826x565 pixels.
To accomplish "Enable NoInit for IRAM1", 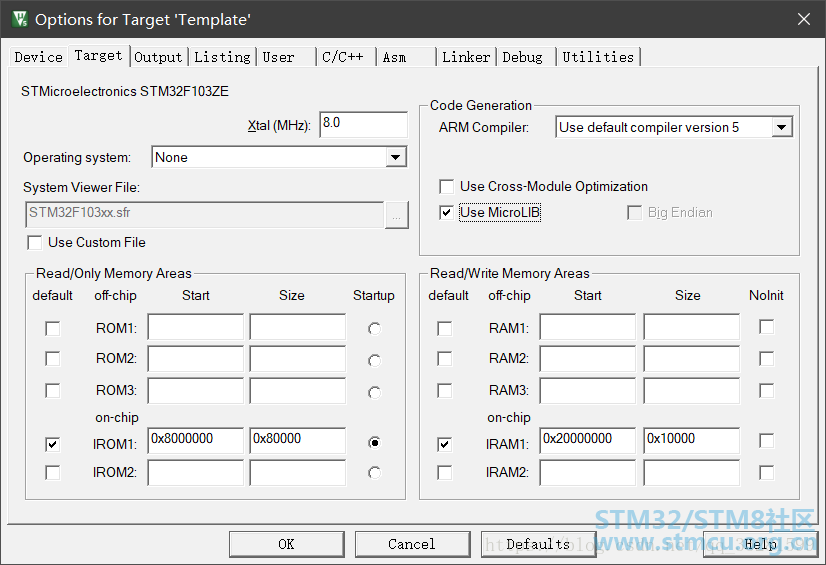I will (766, 440).
